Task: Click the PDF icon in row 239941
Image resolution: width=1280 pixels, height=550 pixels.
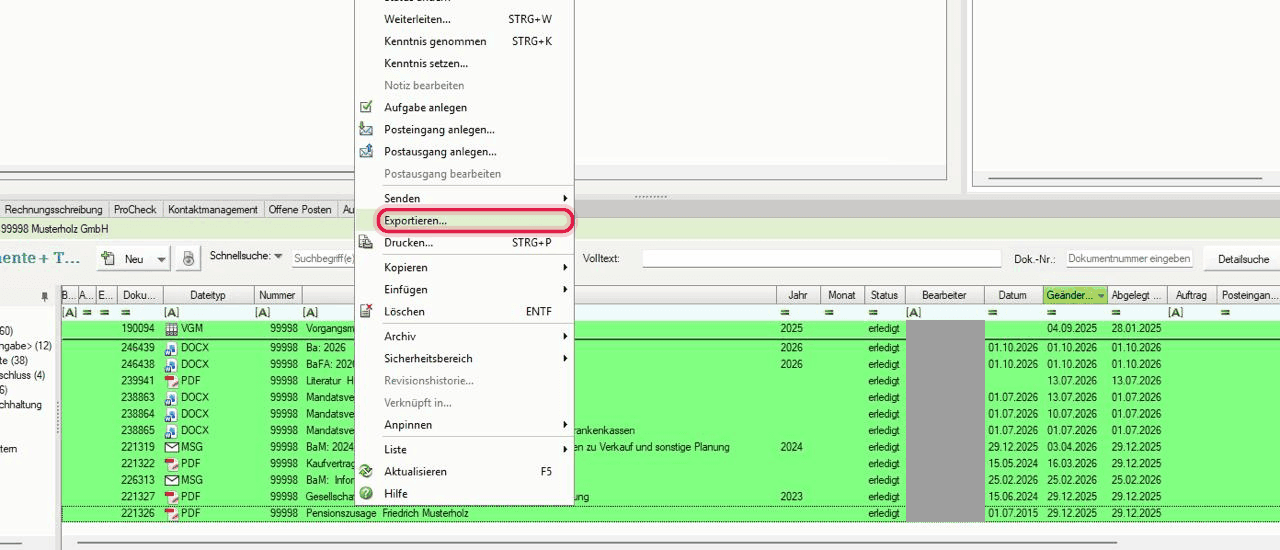Action: [171, 381]
